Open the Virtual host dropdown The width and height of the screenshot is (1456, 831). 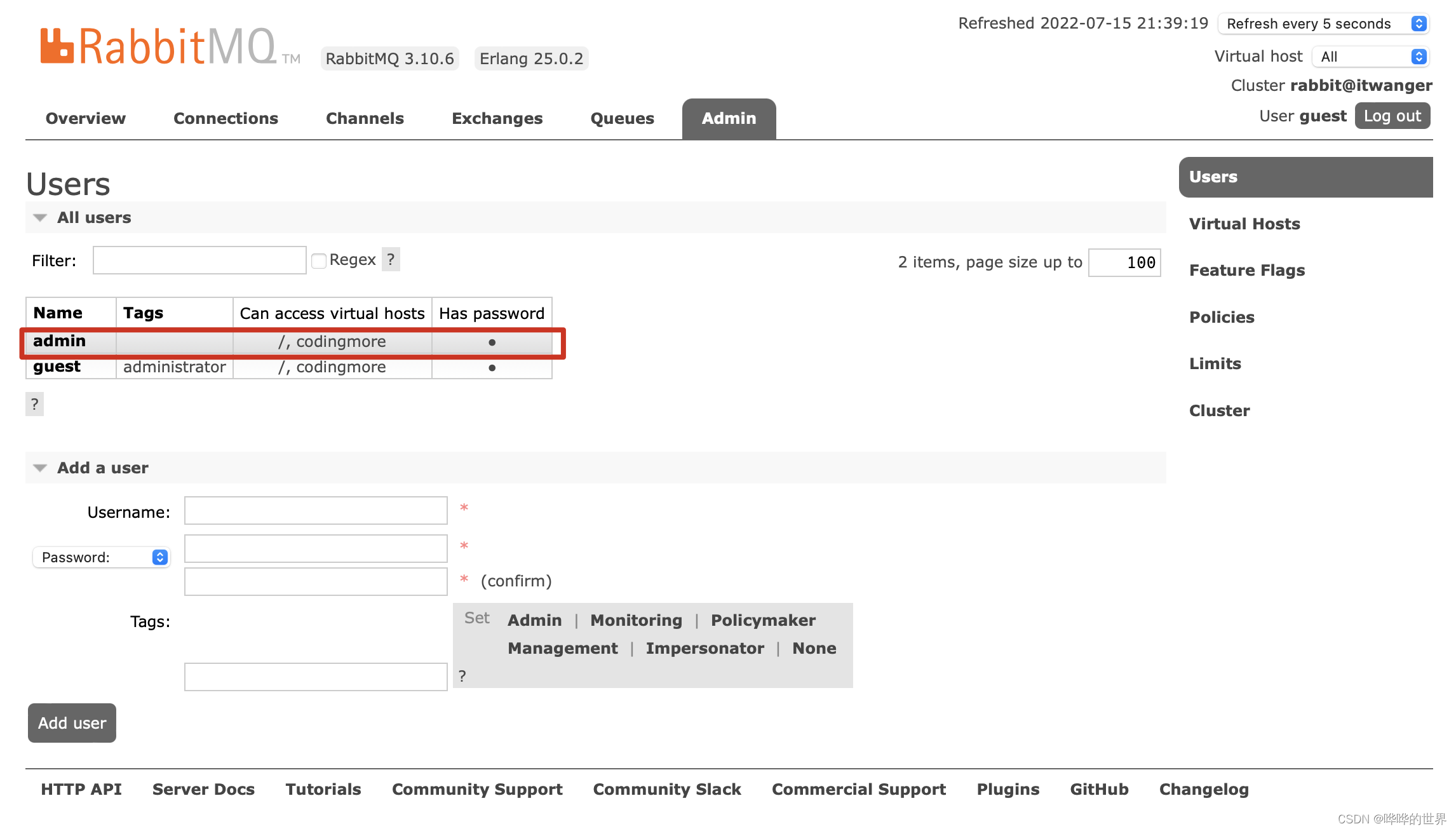(x=1371, y=57)
